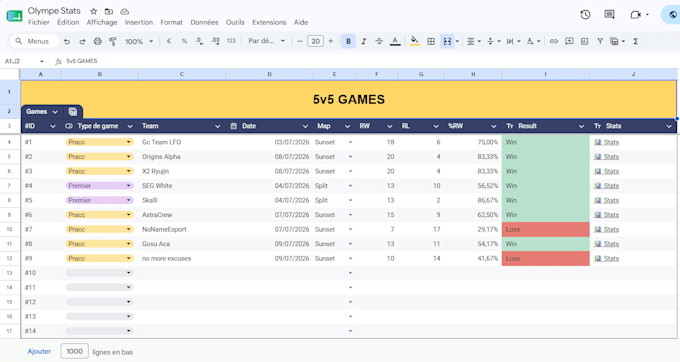Screen dimensions: 680x362
Task: Expand the Games table name dropdown
Action: pyautogui.click(x=55, y=112)
